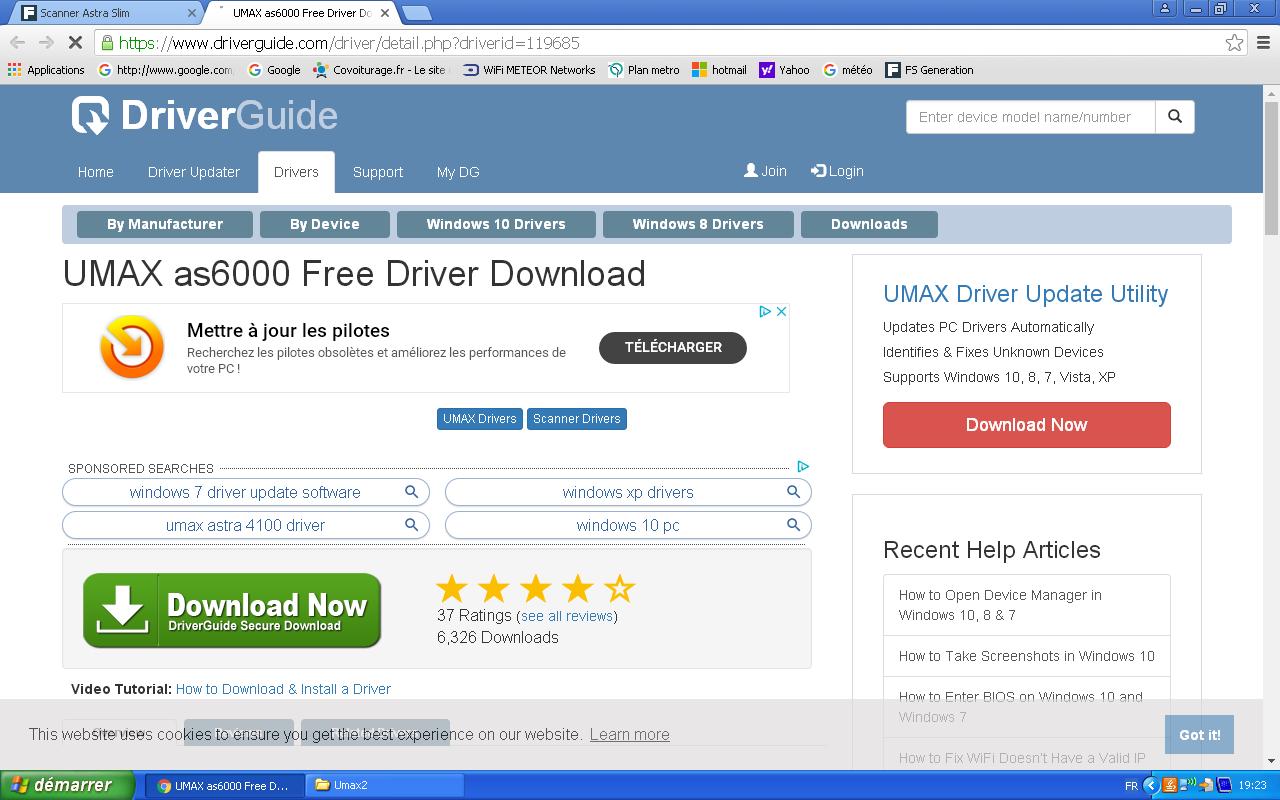Click the Downloads button in the sub-navigation

pos(869,224)
